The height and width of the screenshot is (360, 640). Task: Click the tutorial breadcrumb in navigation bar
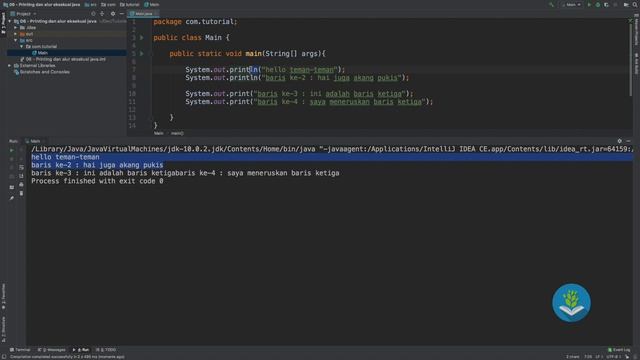pos(130,4)
